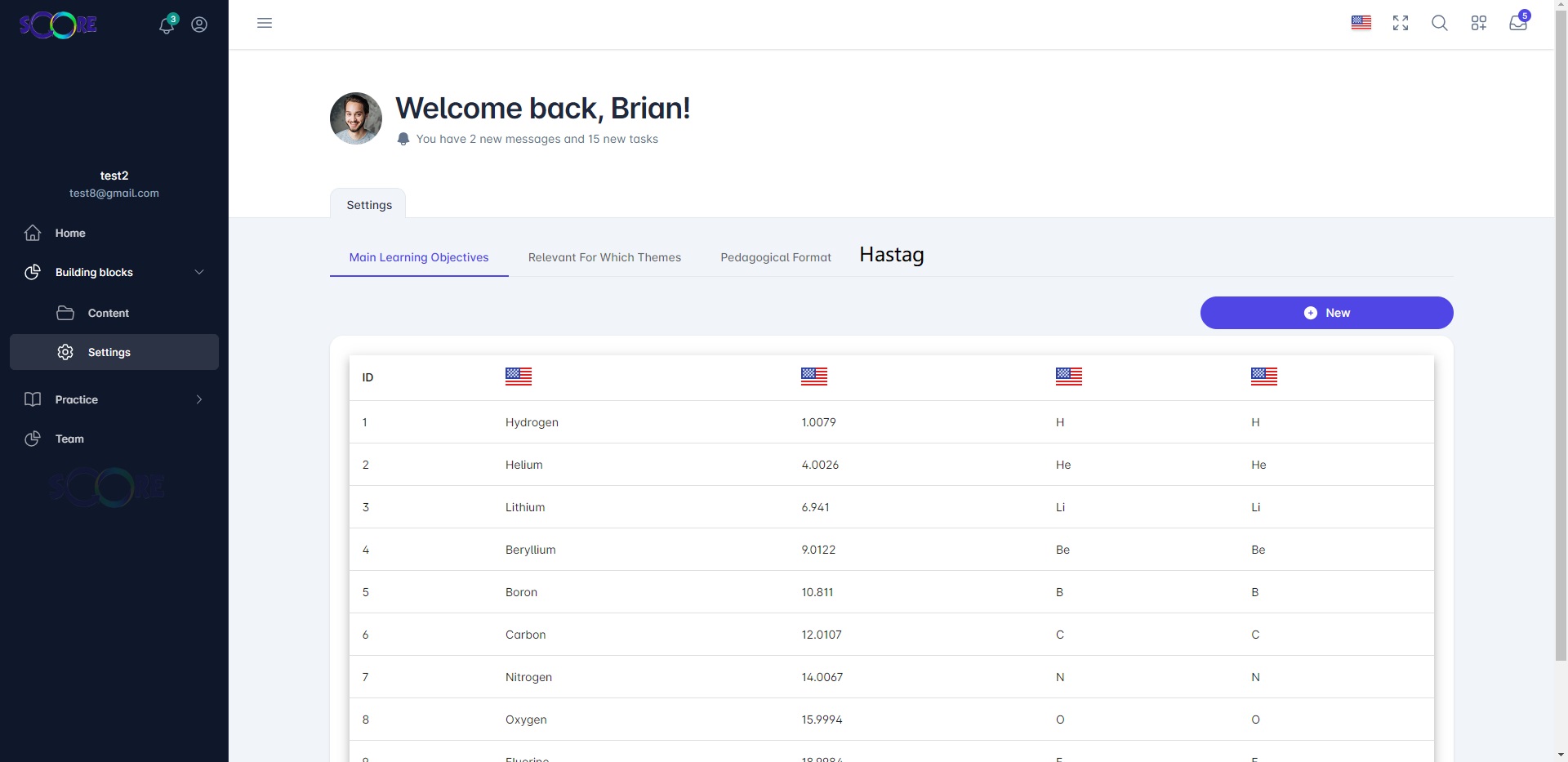Viewport: 1568px width, 762px height.
Task: Click the New button
Action: (1326, 313)
